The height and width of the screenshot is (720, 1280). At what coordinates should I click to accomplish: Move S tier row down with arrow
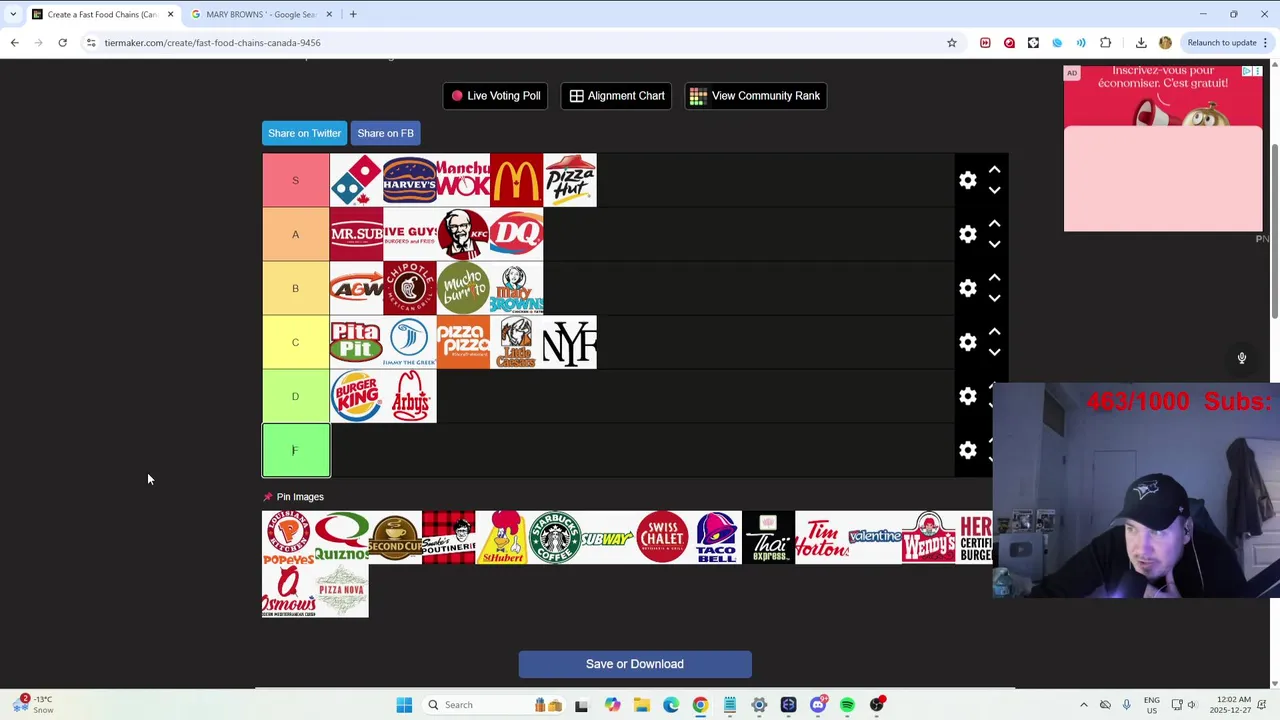point(994,190)
